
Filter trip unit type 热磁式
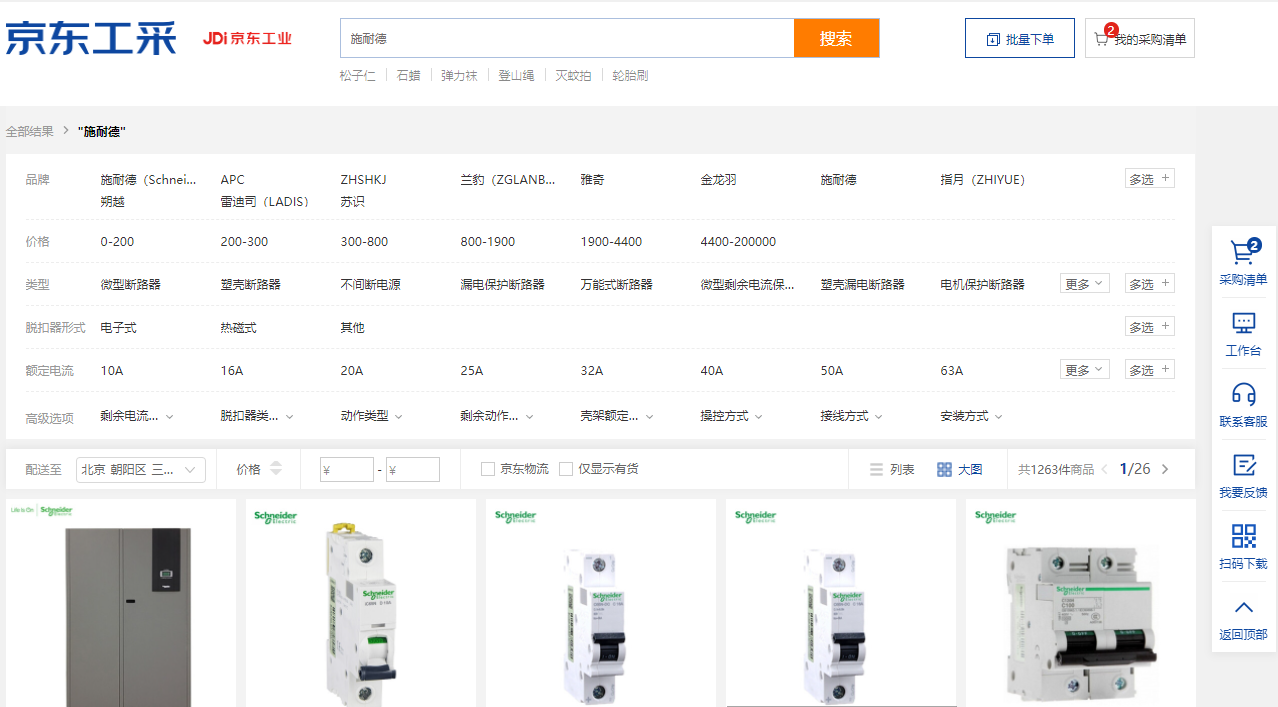[x=238, y=327]
